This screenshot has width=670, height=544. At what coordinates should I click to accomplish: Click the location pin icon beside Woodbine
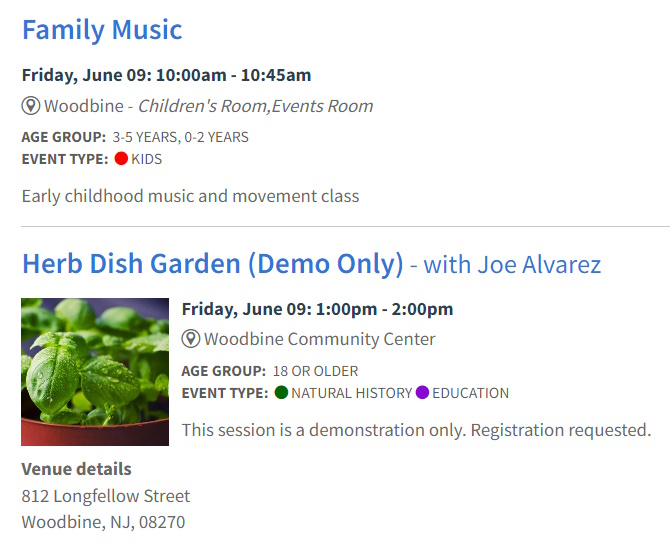pyautogui.click(x=31, y=106)
